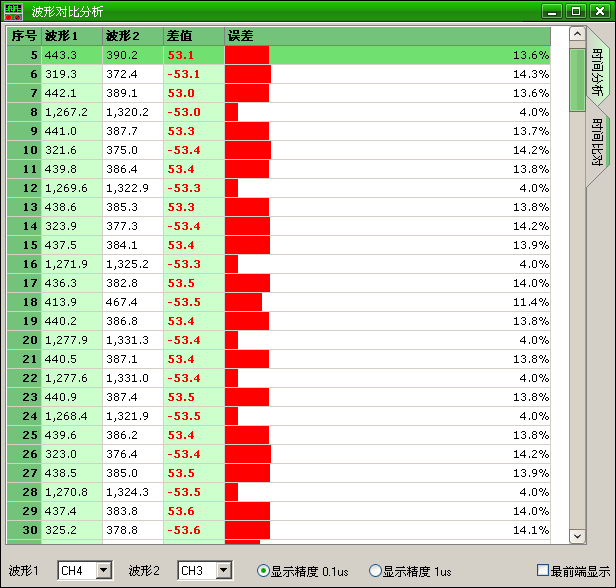This screenshot has width=616, height=588.
Task: Open the 波形1 CH4 channel dropdown
Action: point(103,571)
